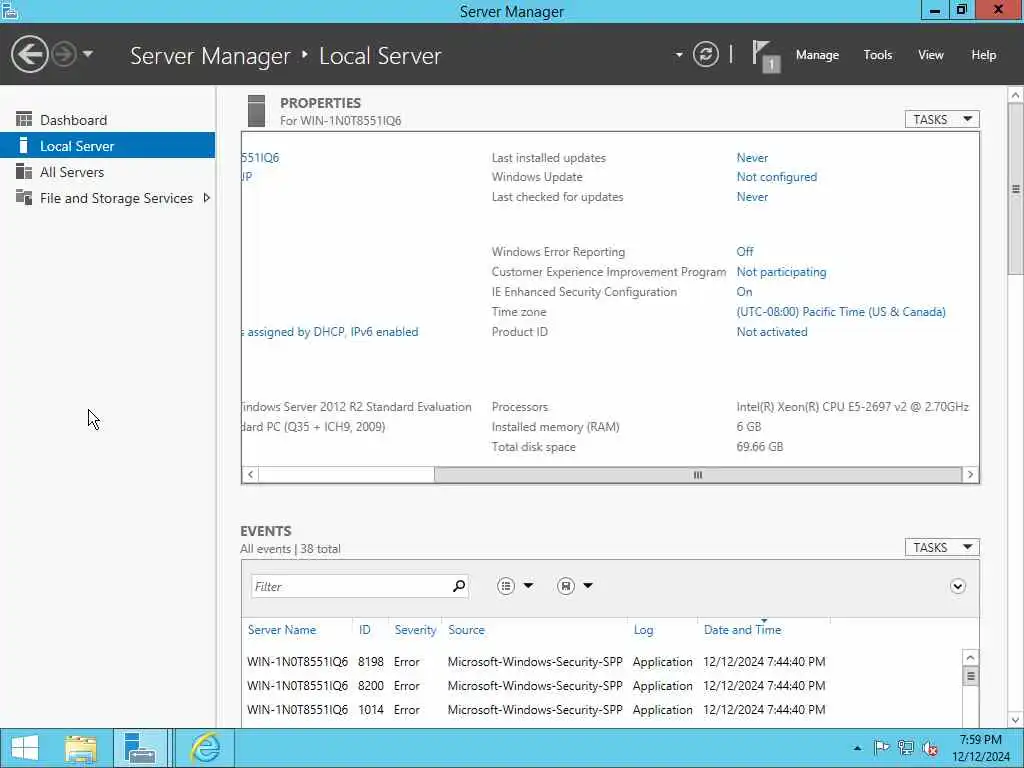Click the Windows Update 'Not configured' link
The width and height of the screenshot is (1024, 768).
click(x=776, y=177)
